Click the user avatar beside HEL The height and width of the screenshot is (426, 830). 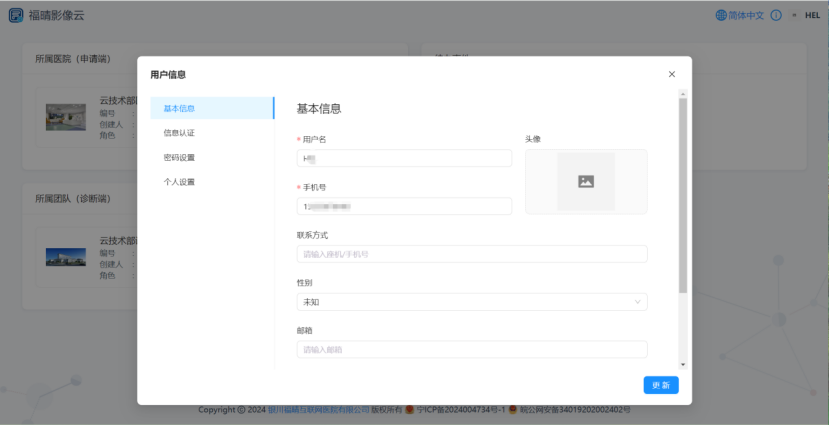coord(794,15)
